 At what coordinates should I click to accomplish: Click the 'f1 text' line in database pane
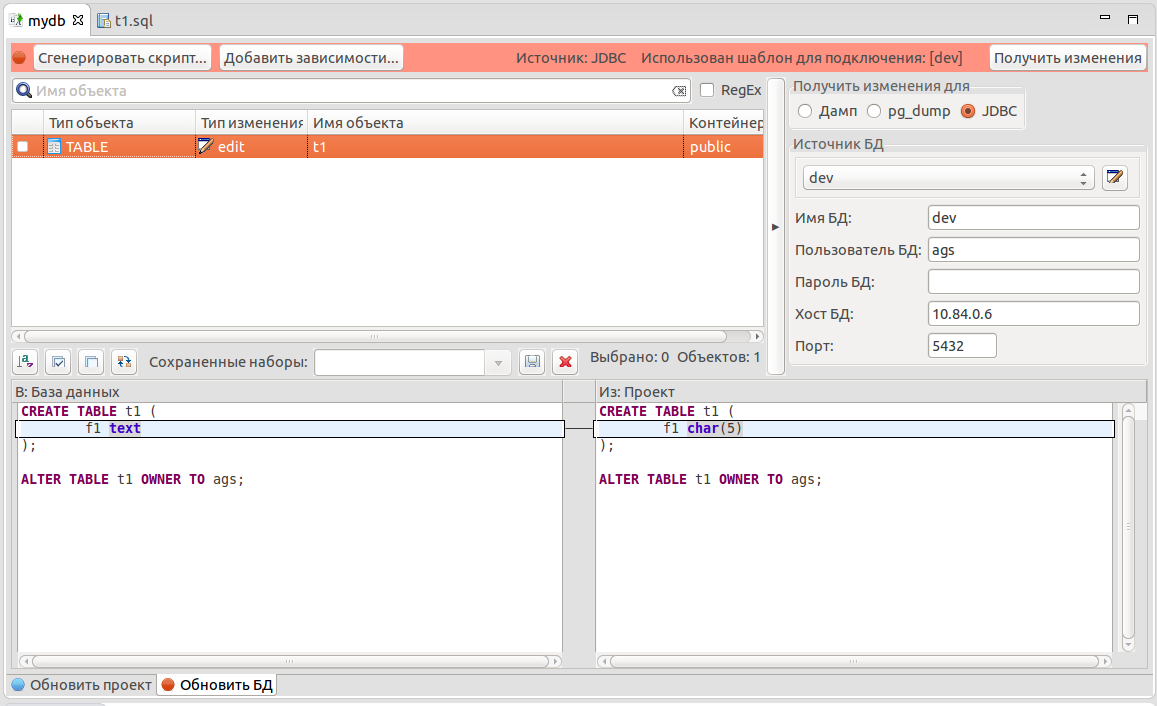pyautogui.click(x=290, y=429)
